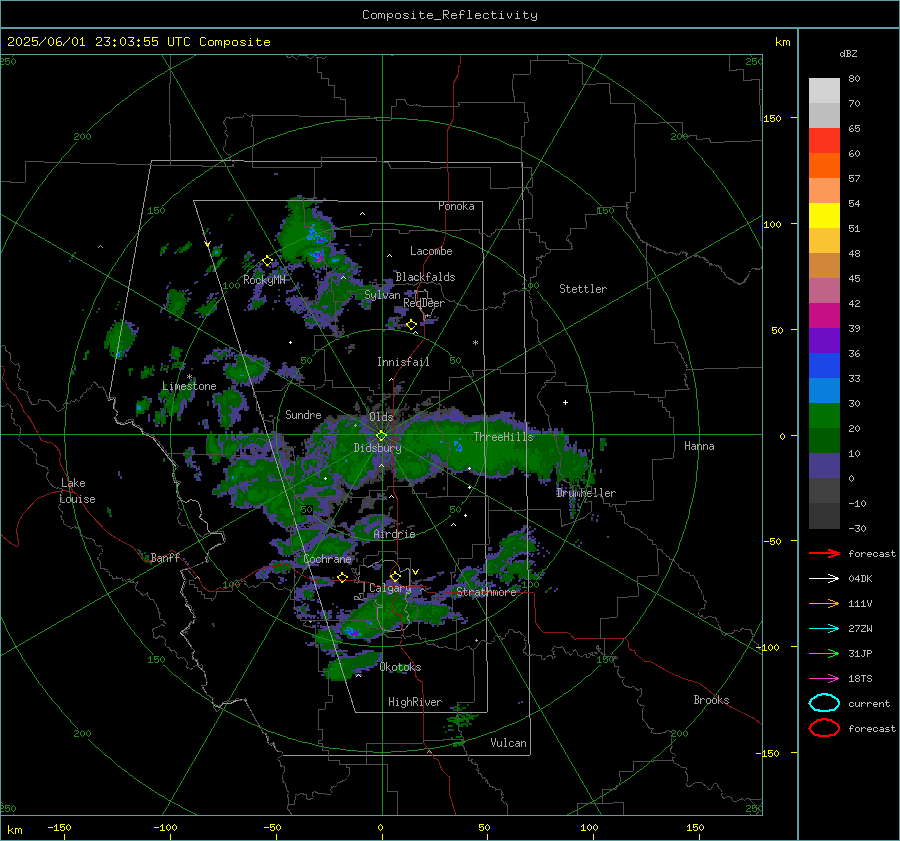
Task: Click the Lacombe city label
Action: (x=431, y=251)
